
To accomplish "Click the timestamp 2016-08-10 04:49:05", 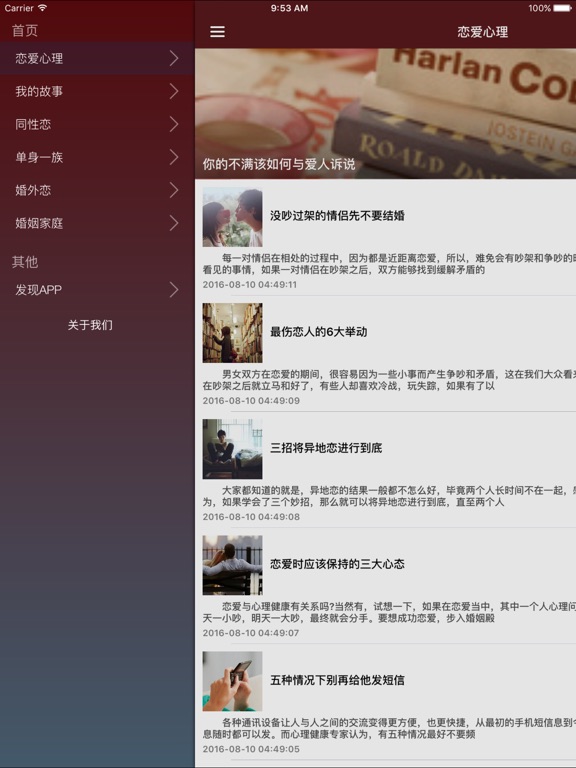I will click(x=251, y=749).
